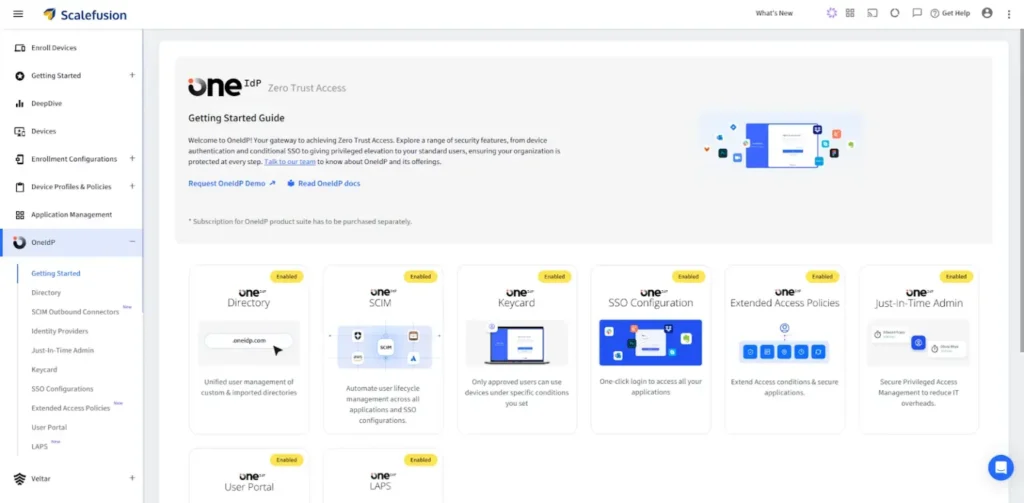Open the cast screen icon
Image resolution: width=1024 pixels, height=503 pixels.
[872, 13]
